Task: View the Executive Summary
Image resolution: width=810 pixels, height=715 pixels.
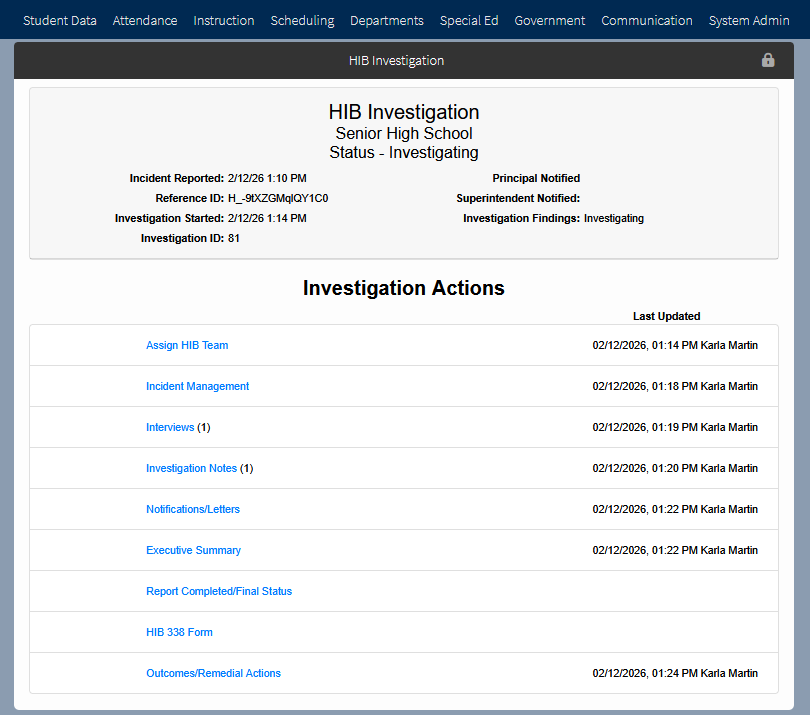Action: pyautogui.click(x=193, y=550)
